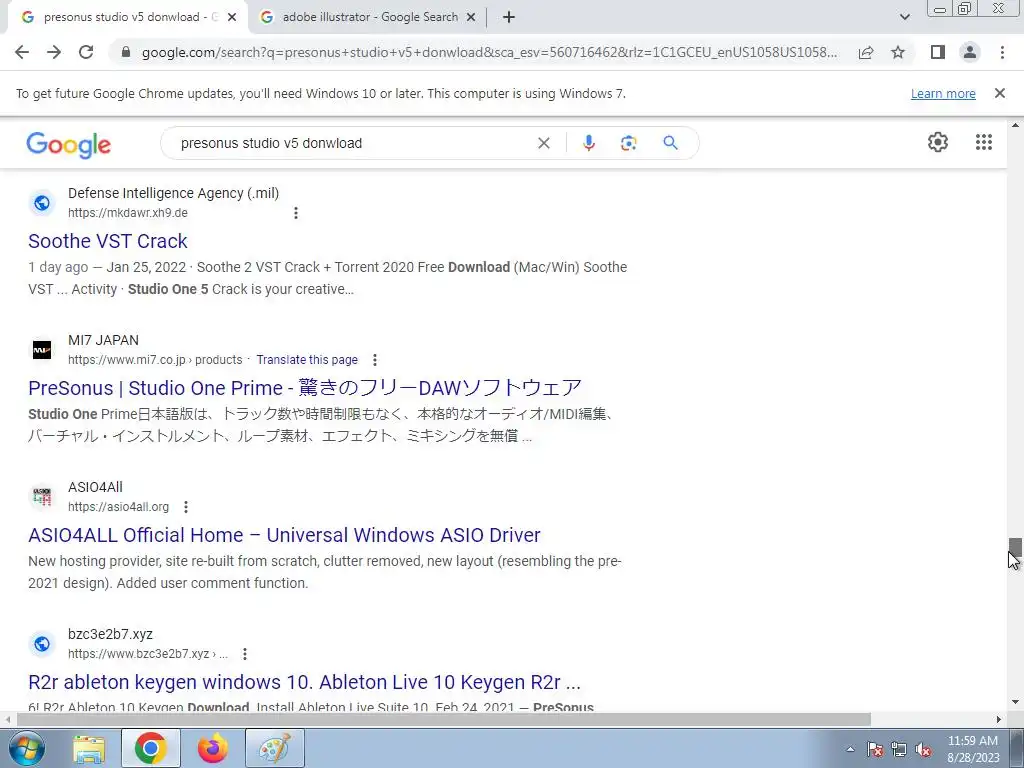Open the Chrome profile avatar
The height and width of the screenshot is (768, 1024).
tap(970, 52)
